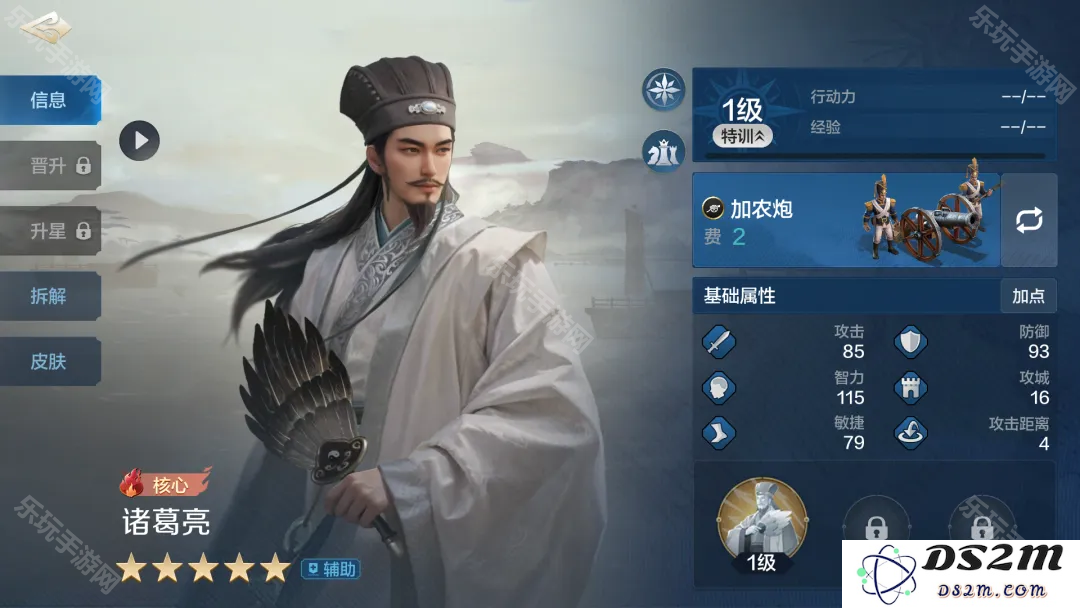Click the back arrow logo icon
Screen dimensions: 1080x608
coord(45,28)
